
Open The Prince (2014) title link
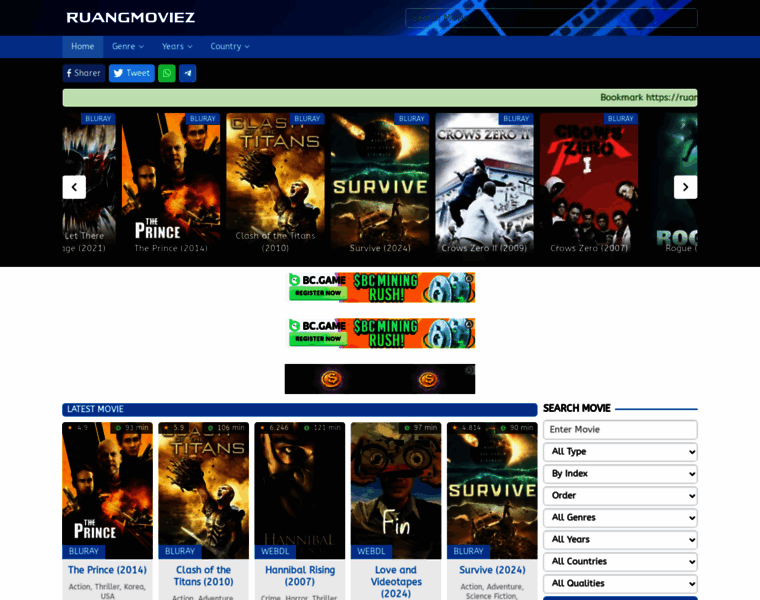(x=107, y=570)
